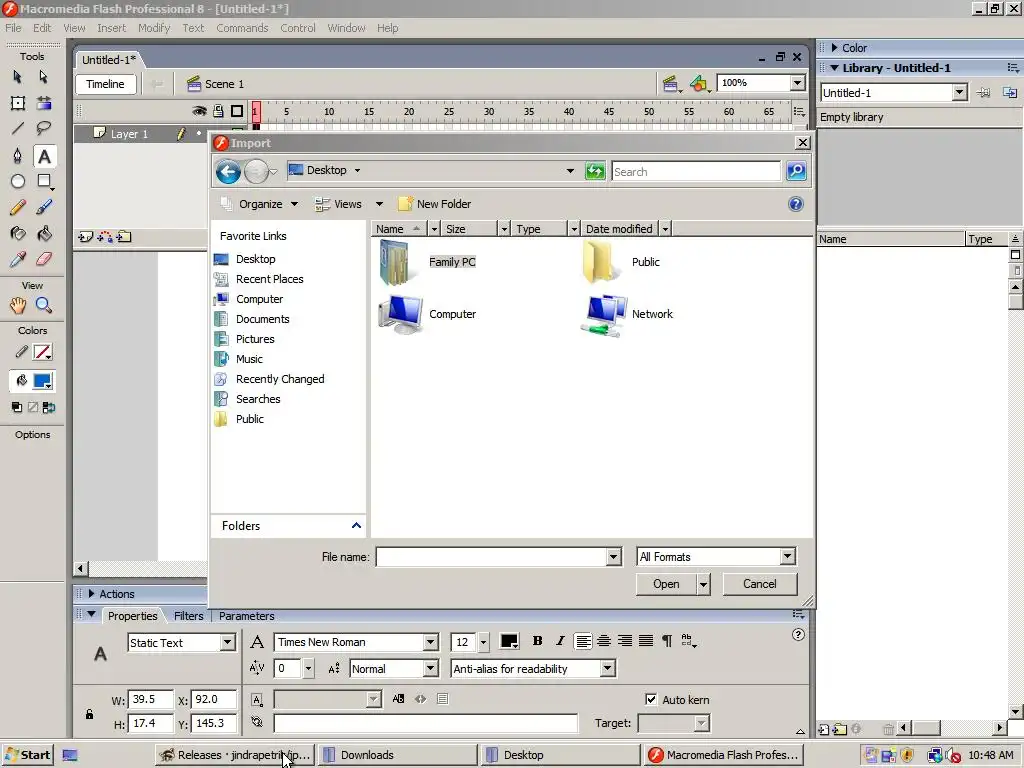Toggle the width-height constrain lock
This screenshot has width=1024, height=768.
click(x=89, y=714)
